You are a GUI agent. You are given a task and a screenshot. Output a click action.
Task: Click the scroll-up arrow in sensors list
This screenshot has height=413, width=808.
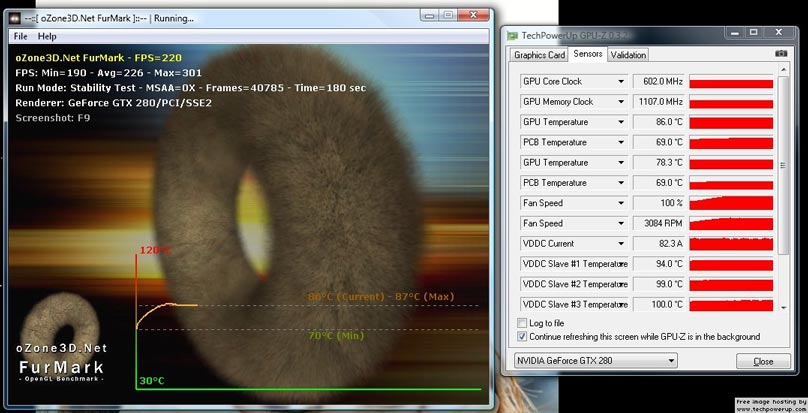pyautogui.click(x=784, y=70)
